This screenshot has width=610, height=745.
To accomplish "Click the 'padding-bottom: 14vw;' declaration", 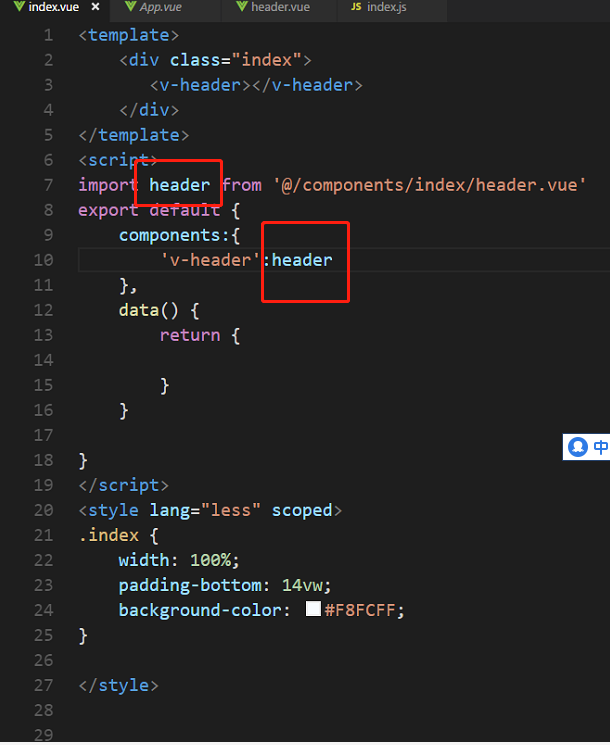I will [225, 585].
